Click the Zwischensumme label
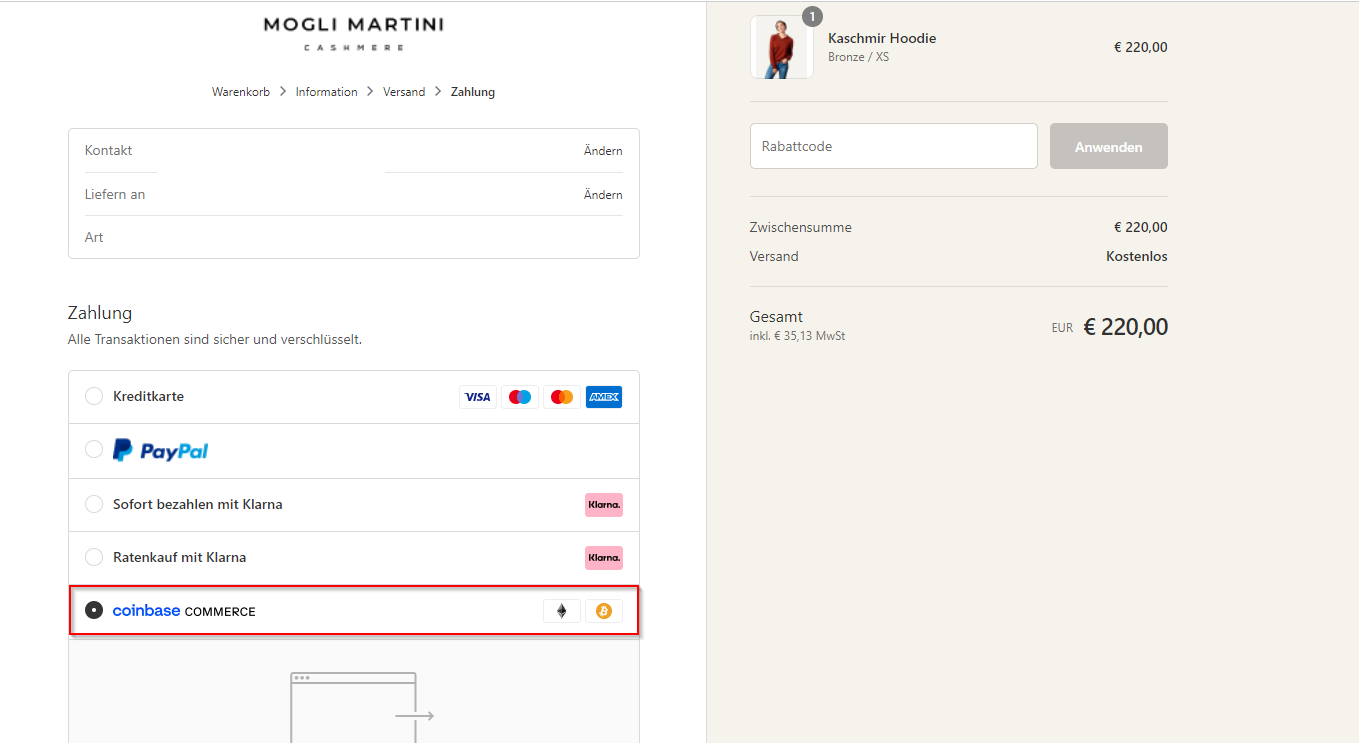 tap(801, 227)
